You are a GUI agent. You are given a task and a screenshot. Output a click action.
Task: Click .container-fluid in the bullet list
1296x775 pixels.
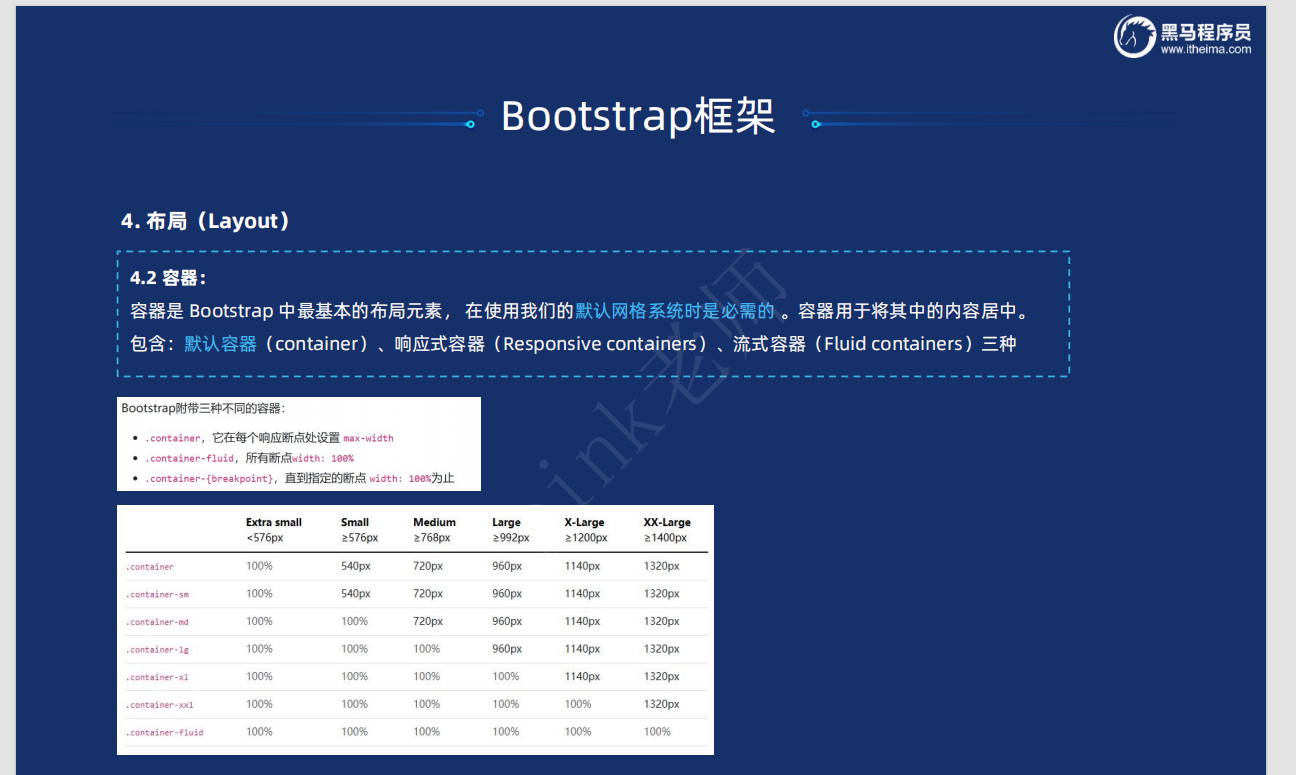pyautogui.click(x=190, y=458)
